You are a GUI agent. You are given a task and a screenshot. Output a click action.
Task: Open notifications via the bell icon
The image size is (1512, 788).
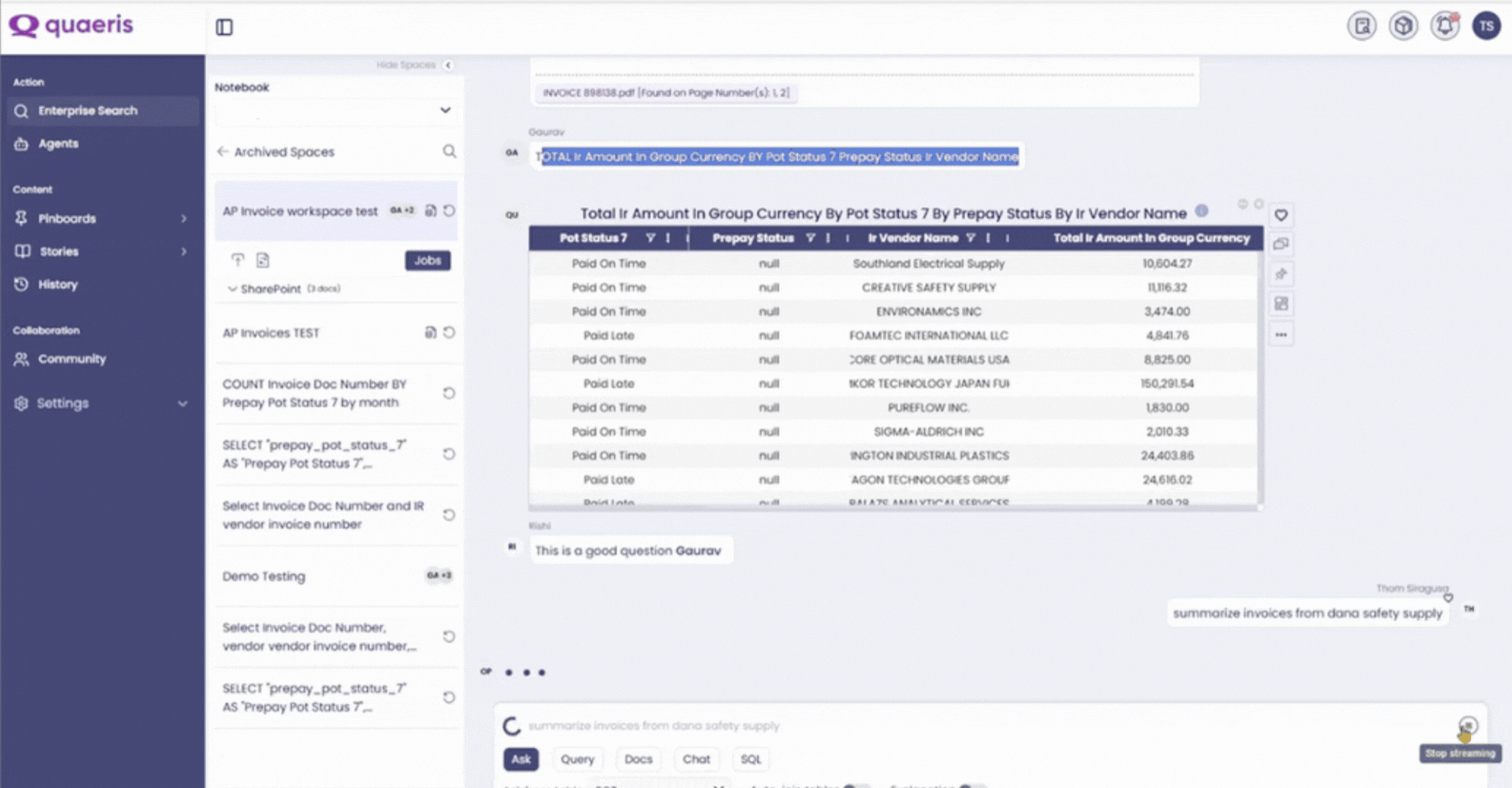tap(1445, 25)
